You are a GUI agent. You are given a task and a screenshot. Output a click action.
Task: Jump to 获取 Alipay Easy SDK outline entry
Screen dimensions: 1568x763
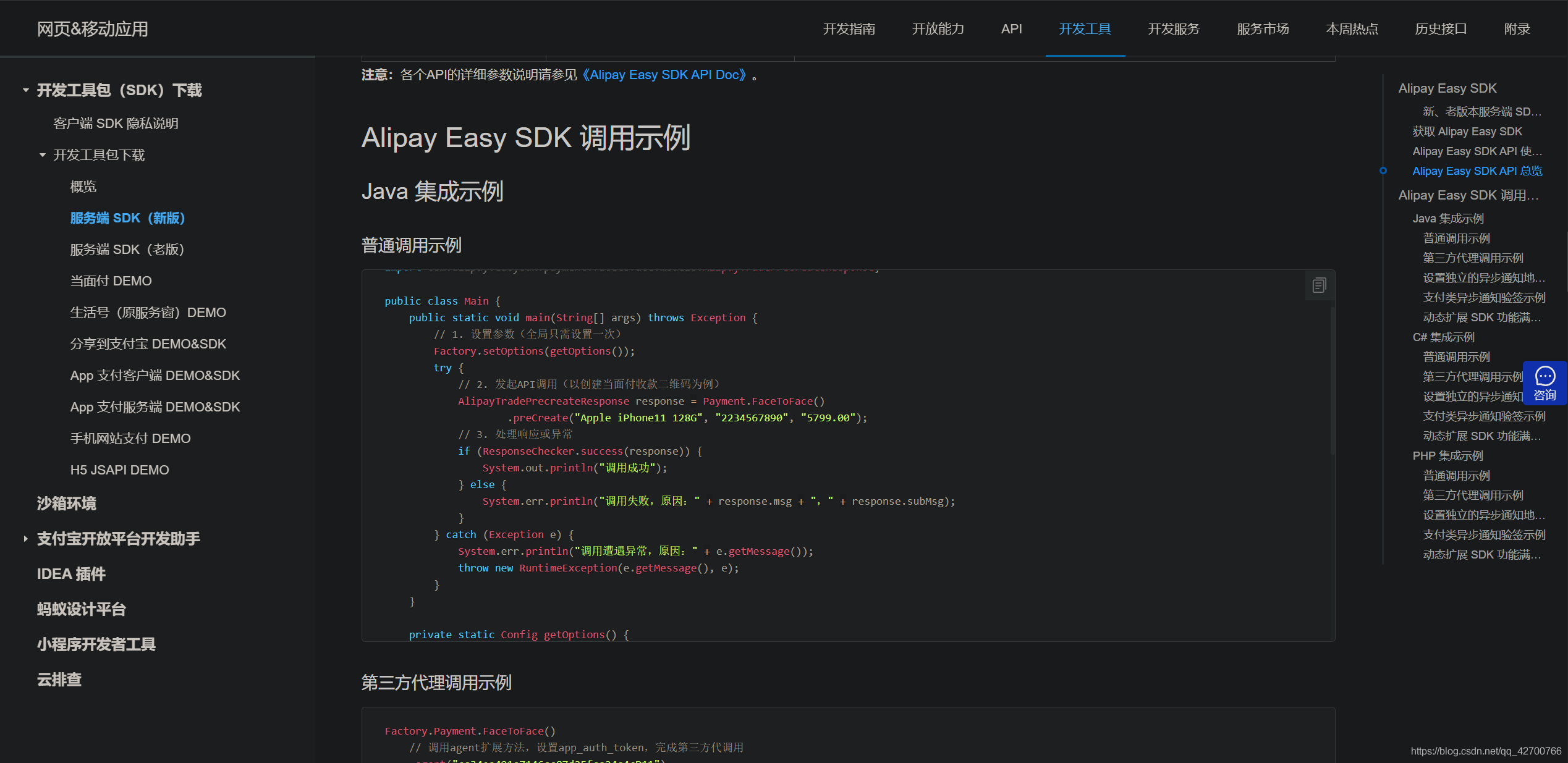coord(1467,132)
